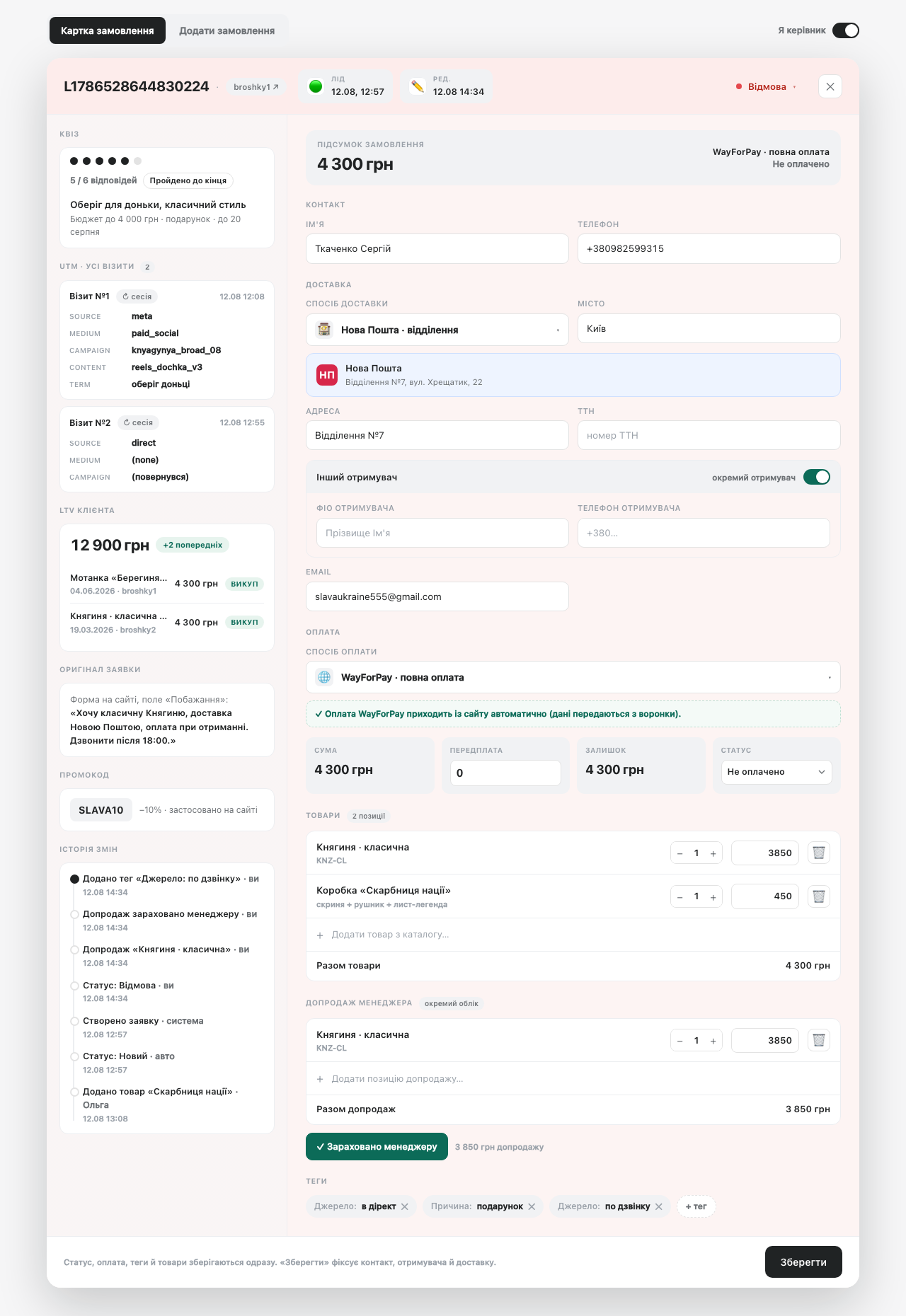Click the SLAVA10 promo code chip

[x=101, y=810]
